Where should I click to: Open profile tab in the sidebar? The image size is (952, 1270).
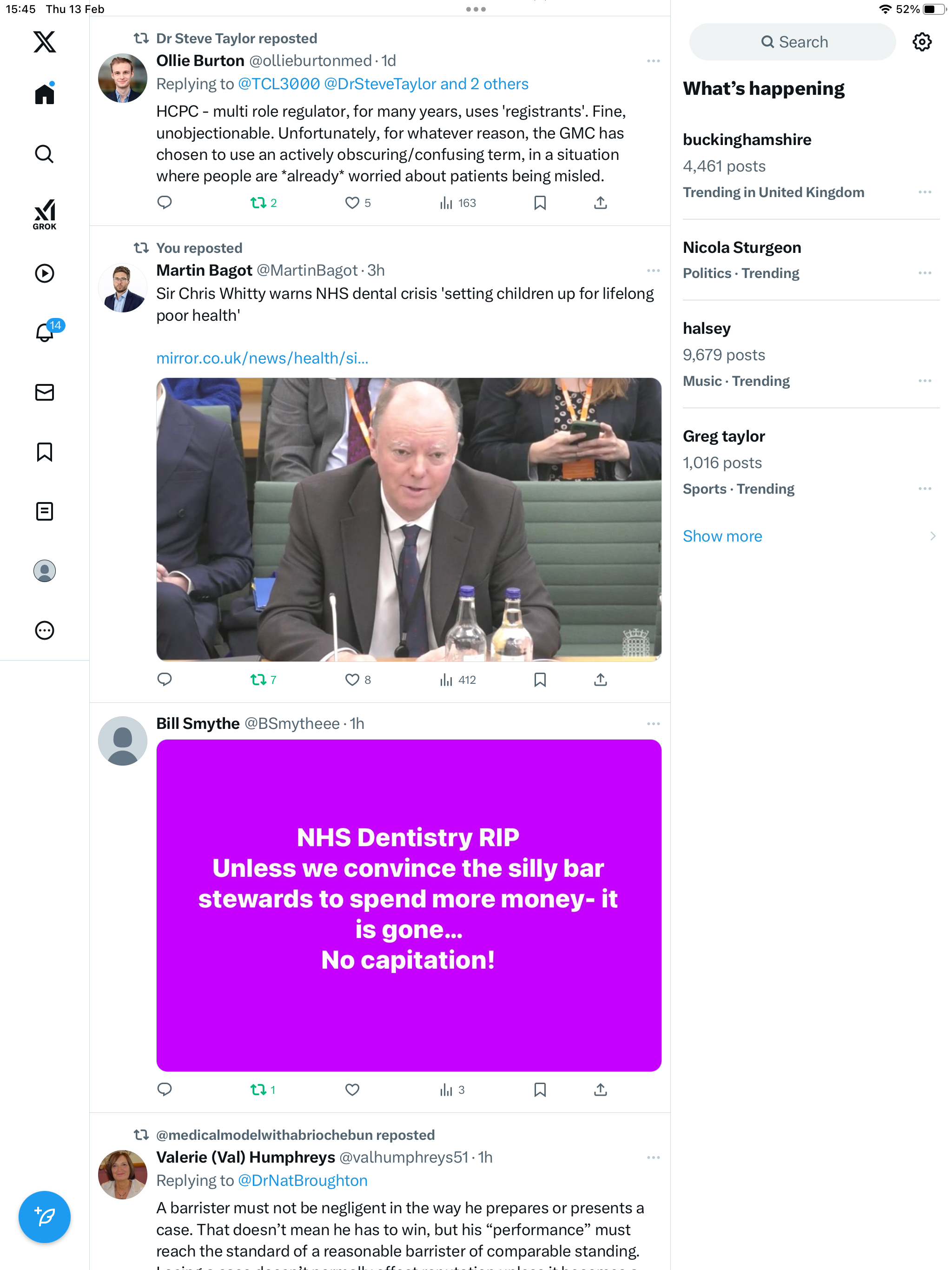click(x=44, y=571)
